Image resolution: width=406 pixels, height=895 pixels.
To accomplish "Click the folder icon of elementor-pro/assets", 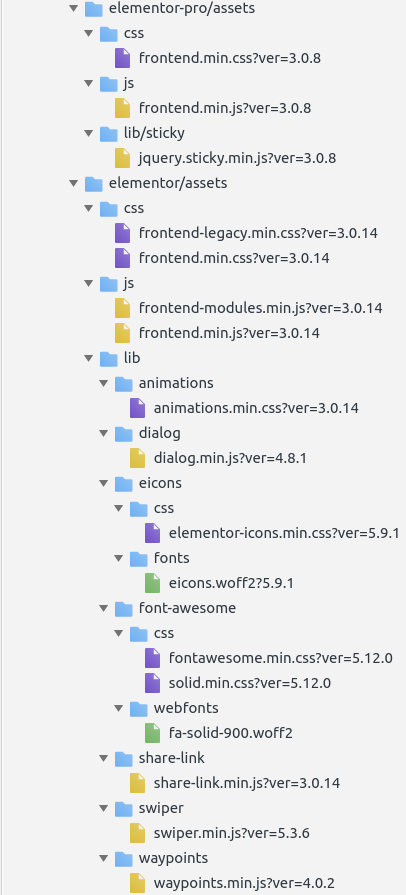I will click(x=94, y=9).
